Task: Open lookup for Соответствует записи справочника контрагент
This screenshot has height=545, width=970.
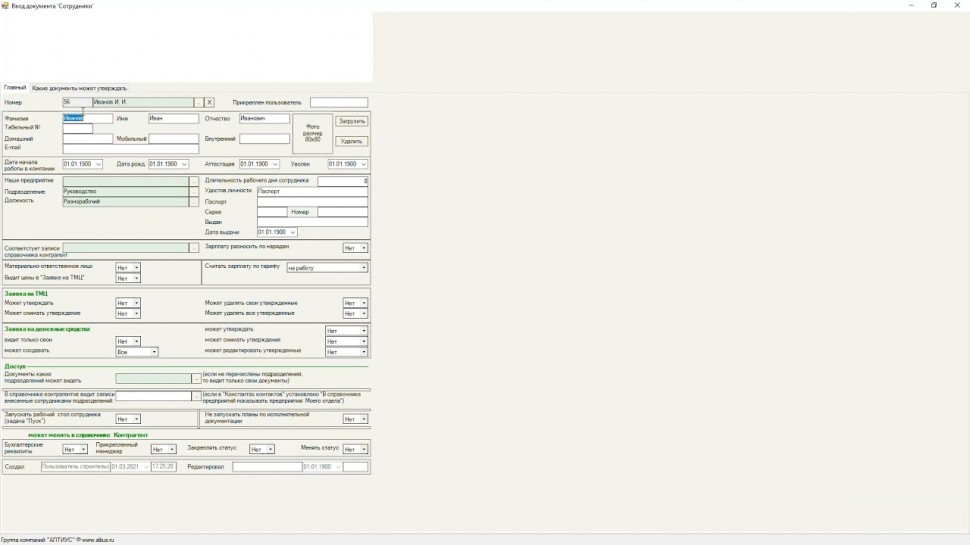Action: point(194,247)
